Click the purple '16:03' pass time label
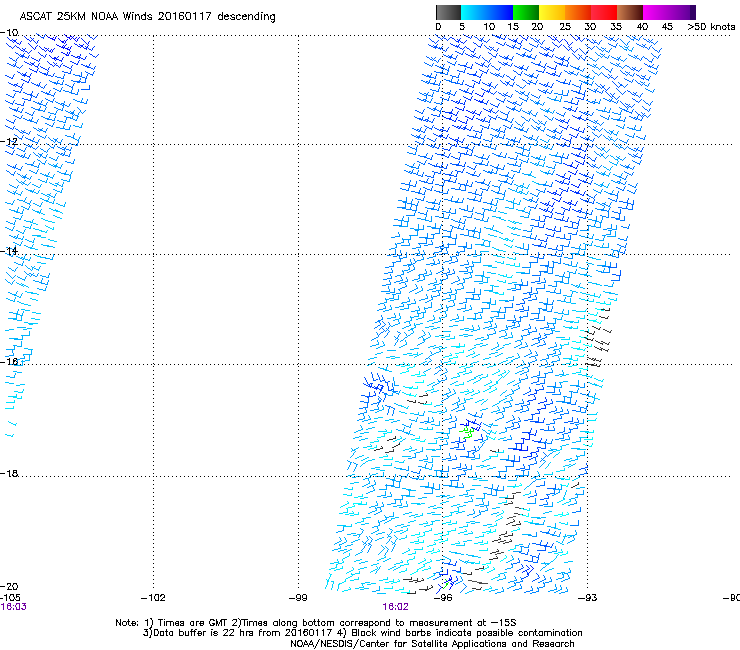The image size is (740, 650). [x=13, y=607]
